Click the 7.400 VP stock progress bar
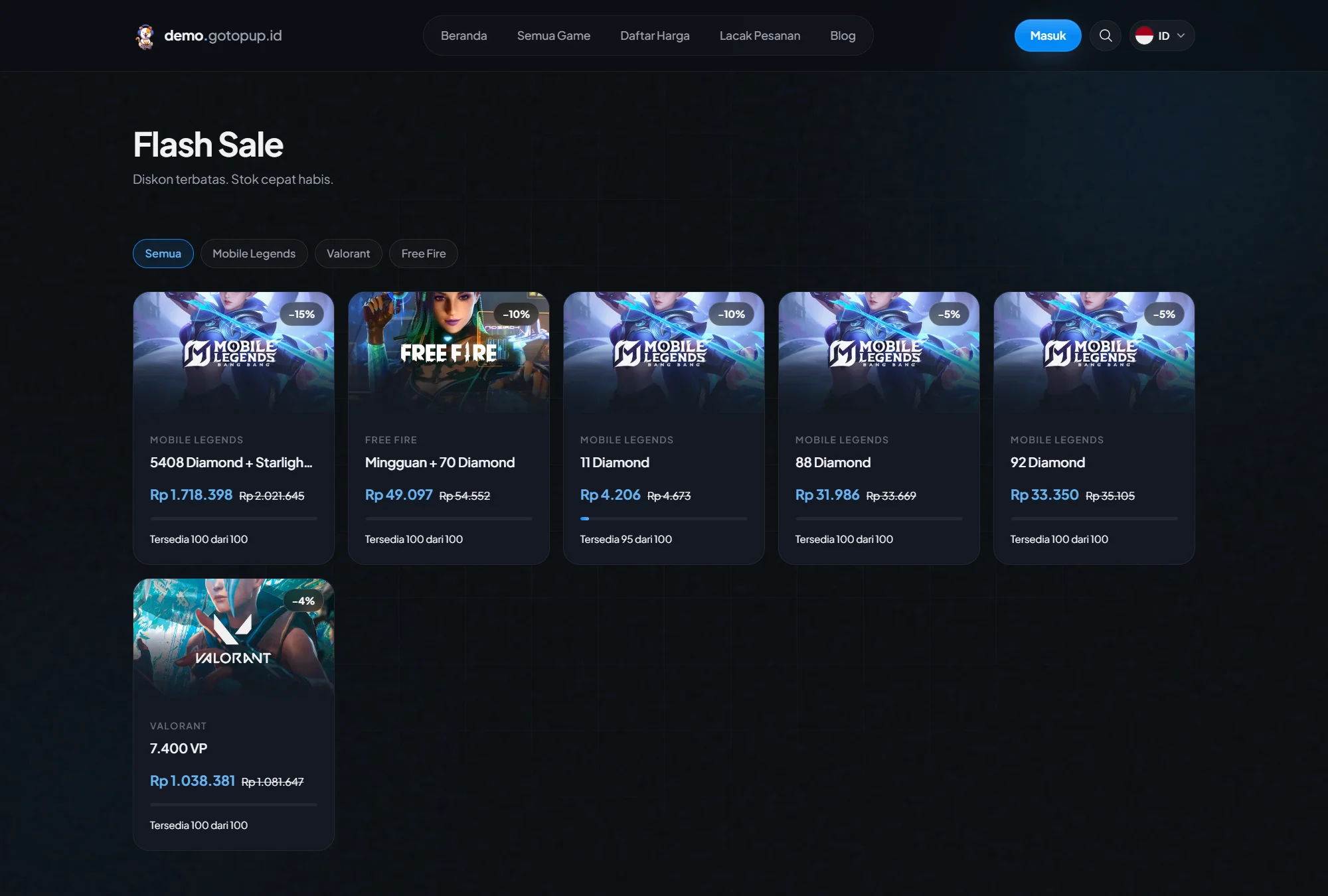The image size is (1328, 896). (x=234, y=804)
